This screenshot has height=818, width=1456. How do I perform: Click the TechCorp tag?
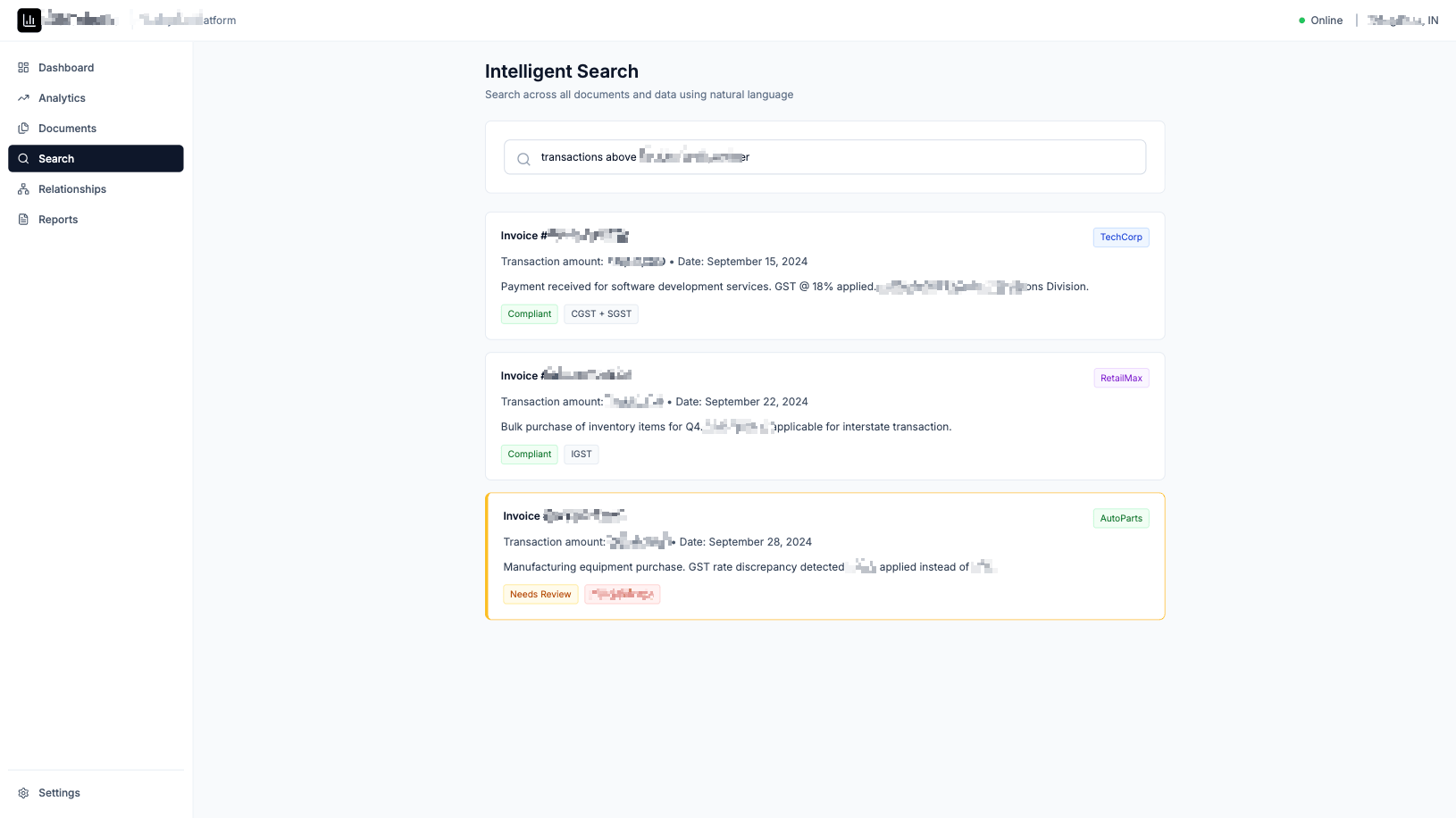tap(1121, 238)
